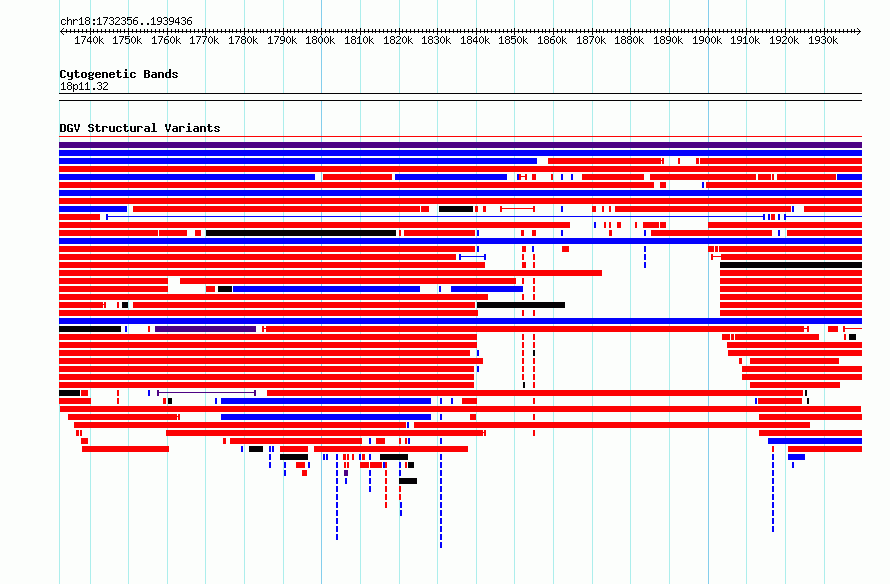Click the 1850k ruler label
890x584 pixels.
click(x=513, y=40)
